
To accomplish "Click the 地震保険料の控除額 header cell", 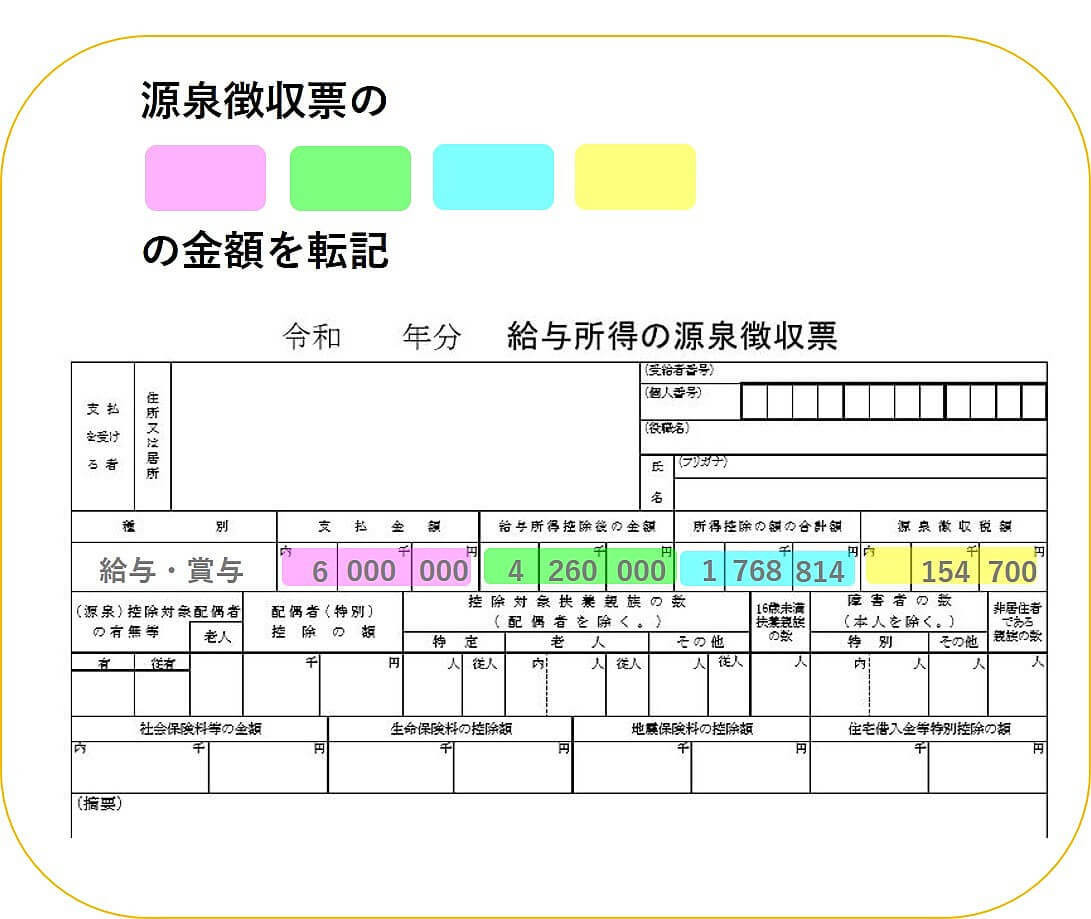I will point(691,729).
